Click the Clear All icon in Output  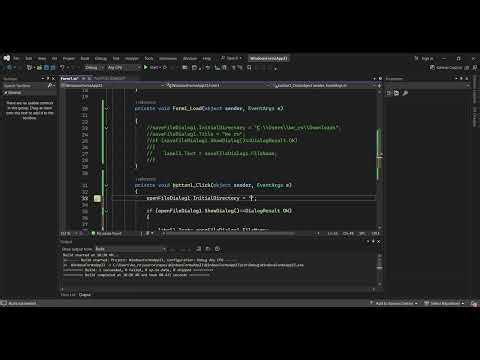(199, 249)
